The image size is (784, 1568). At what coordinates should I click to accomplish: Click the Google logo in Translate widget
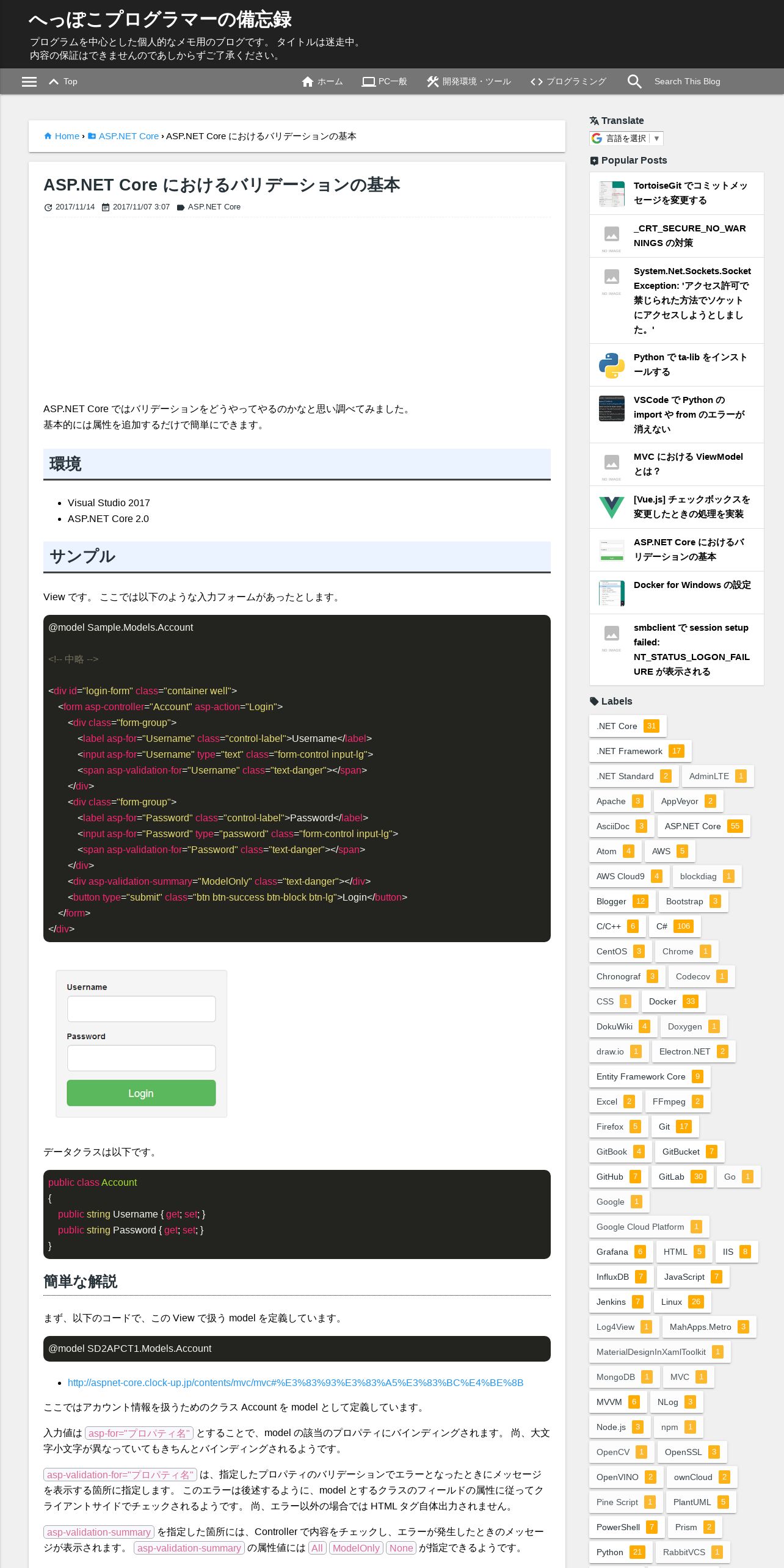597,139
